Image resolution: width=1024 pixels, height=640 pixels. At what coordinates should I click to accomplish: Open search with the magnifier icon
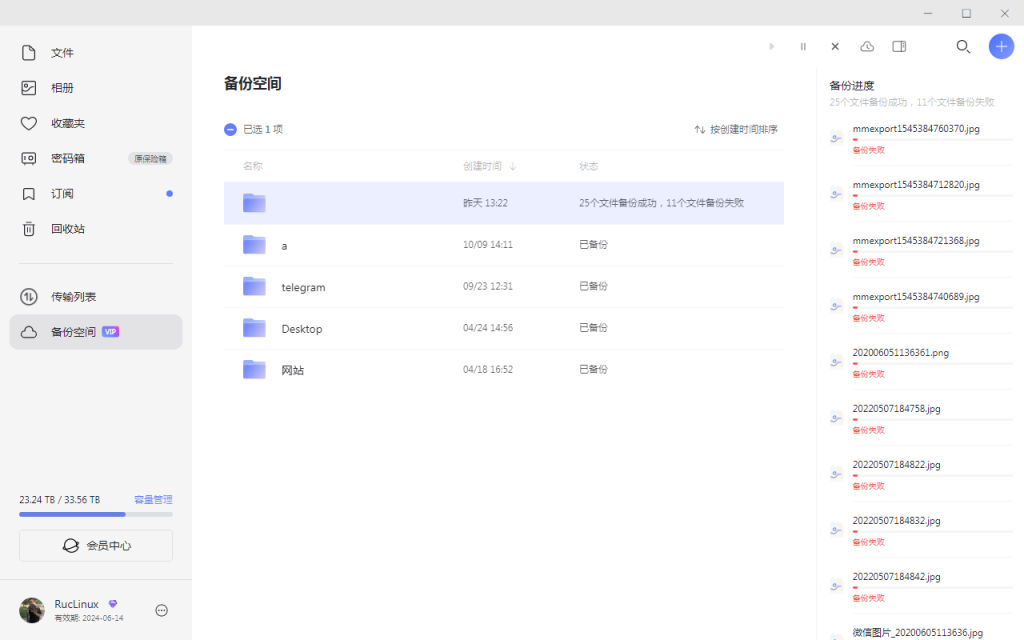point(963,46)
